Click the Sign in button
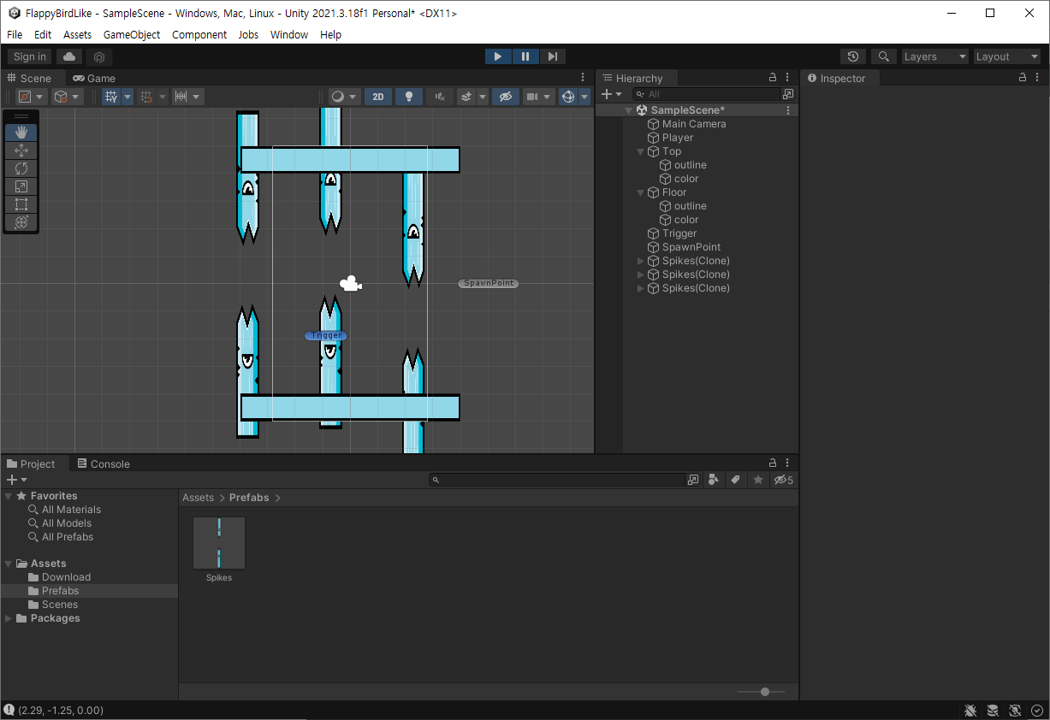The height and width of the screenshot is (720, 1050). click(x=29, y=56)
